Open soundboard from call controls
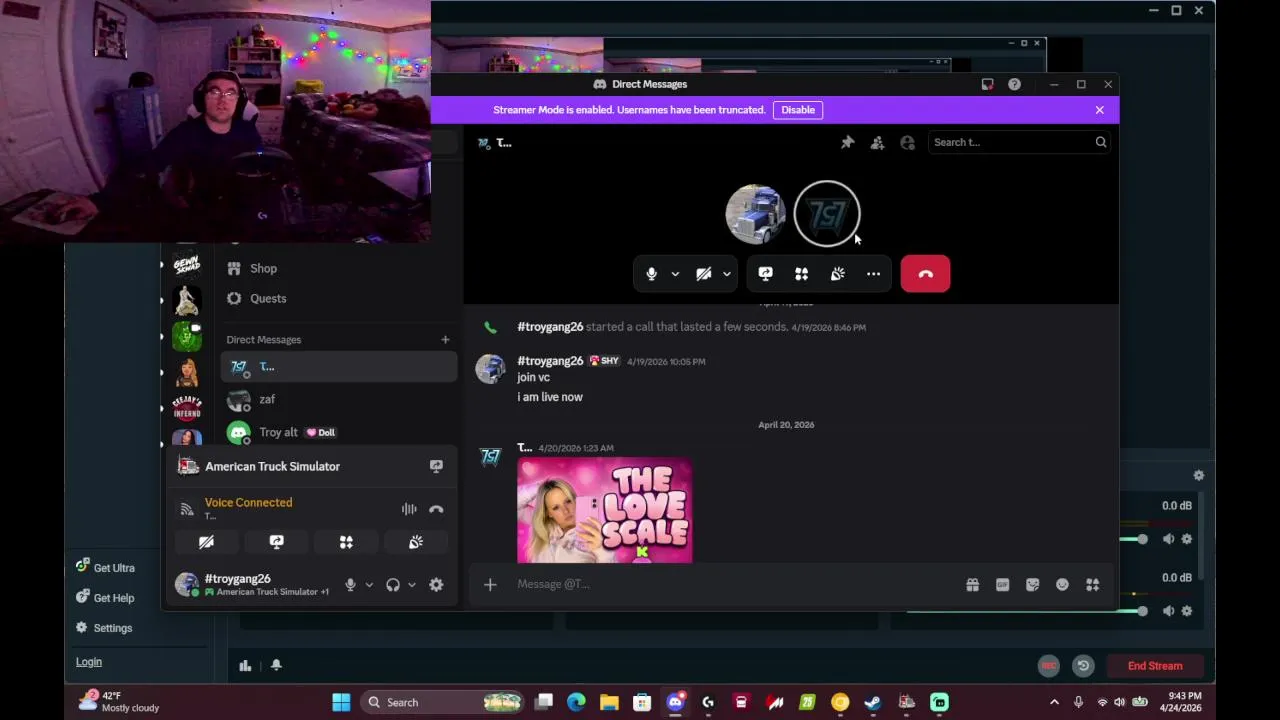1280x720 pixels. pos(837,274)
